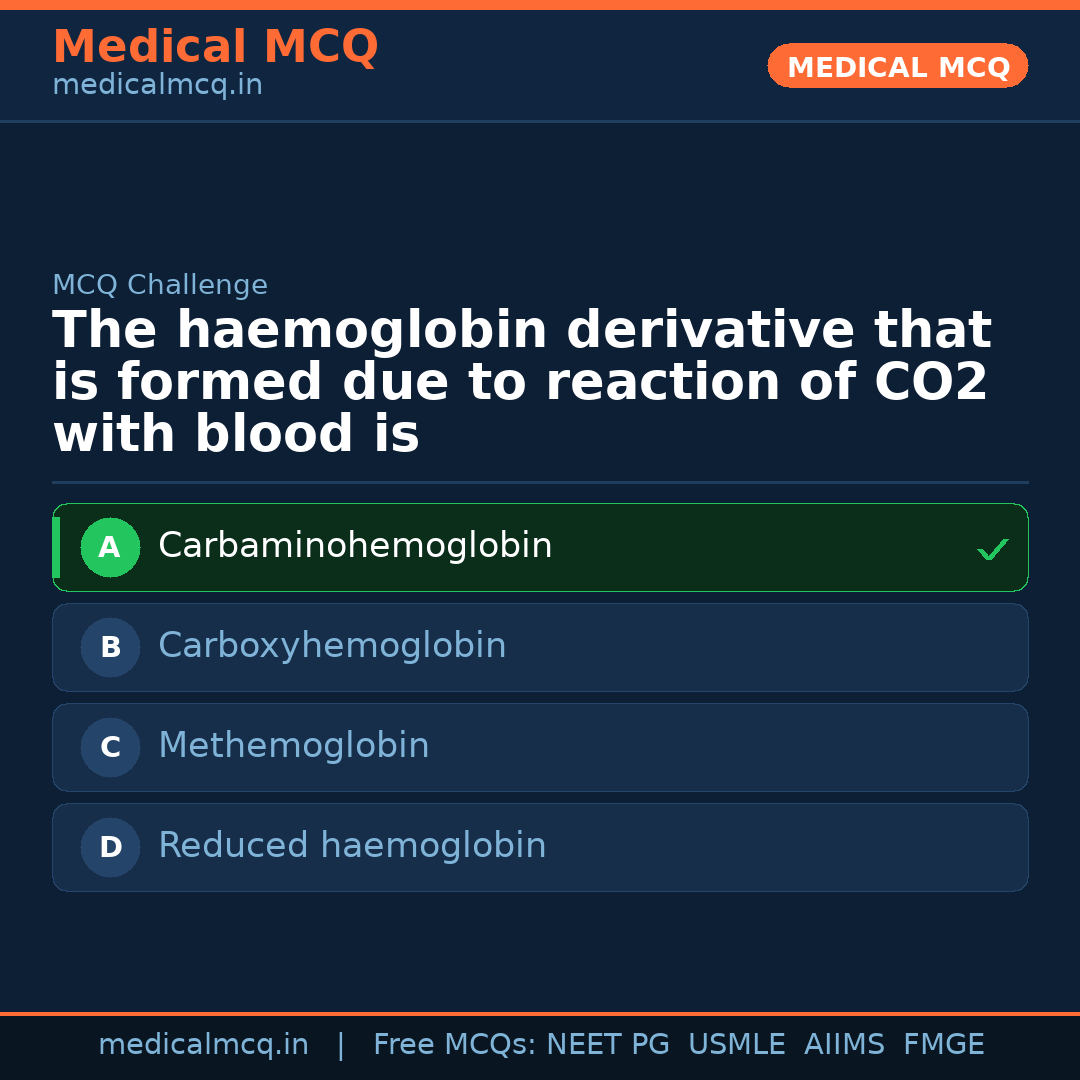This screenshot has width=1080, height=1080.
Task: Click FMGE in the footer
Action: click(944, 1045)
